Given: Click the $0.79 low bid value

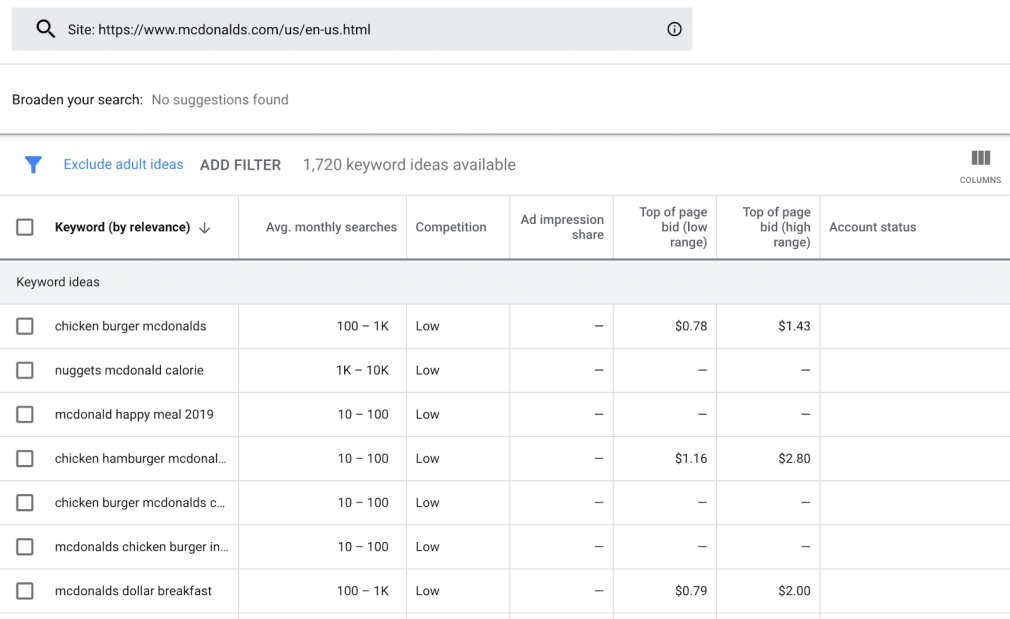Looking at the screenshot, I should click(x=691, y=591).
